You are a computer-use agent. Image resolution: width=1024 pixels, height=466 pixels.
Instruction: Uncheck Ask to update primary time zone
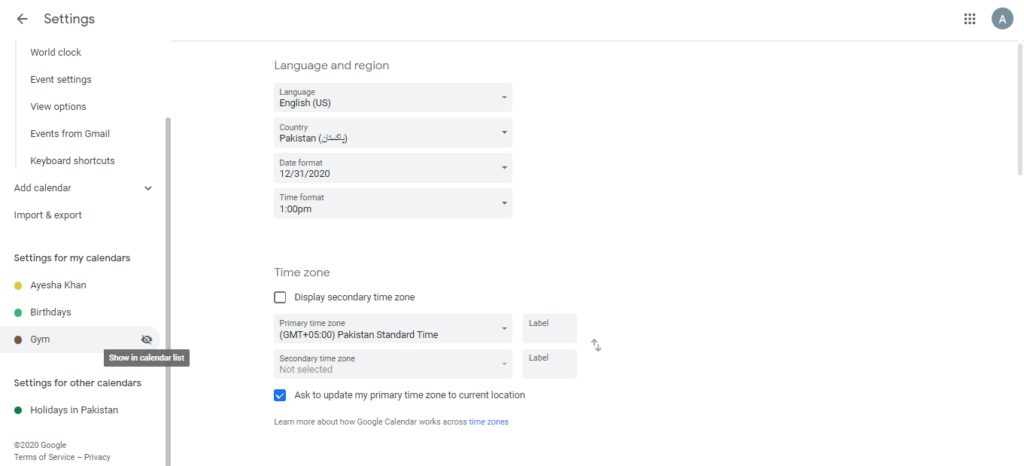pyautogui.click(x=280, y=396)
